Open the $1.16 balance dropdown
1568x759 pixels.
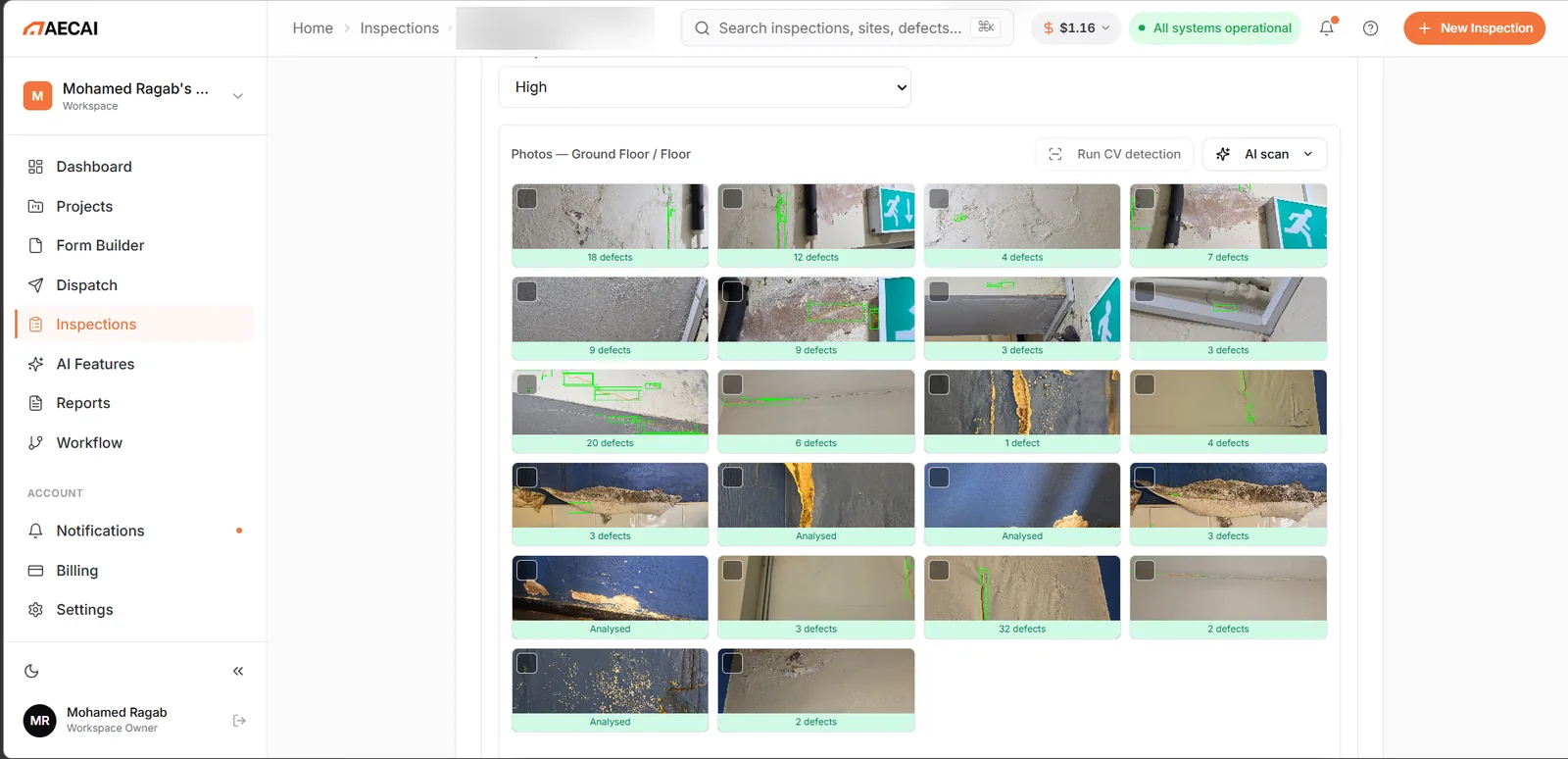[x=1076, y=28]
